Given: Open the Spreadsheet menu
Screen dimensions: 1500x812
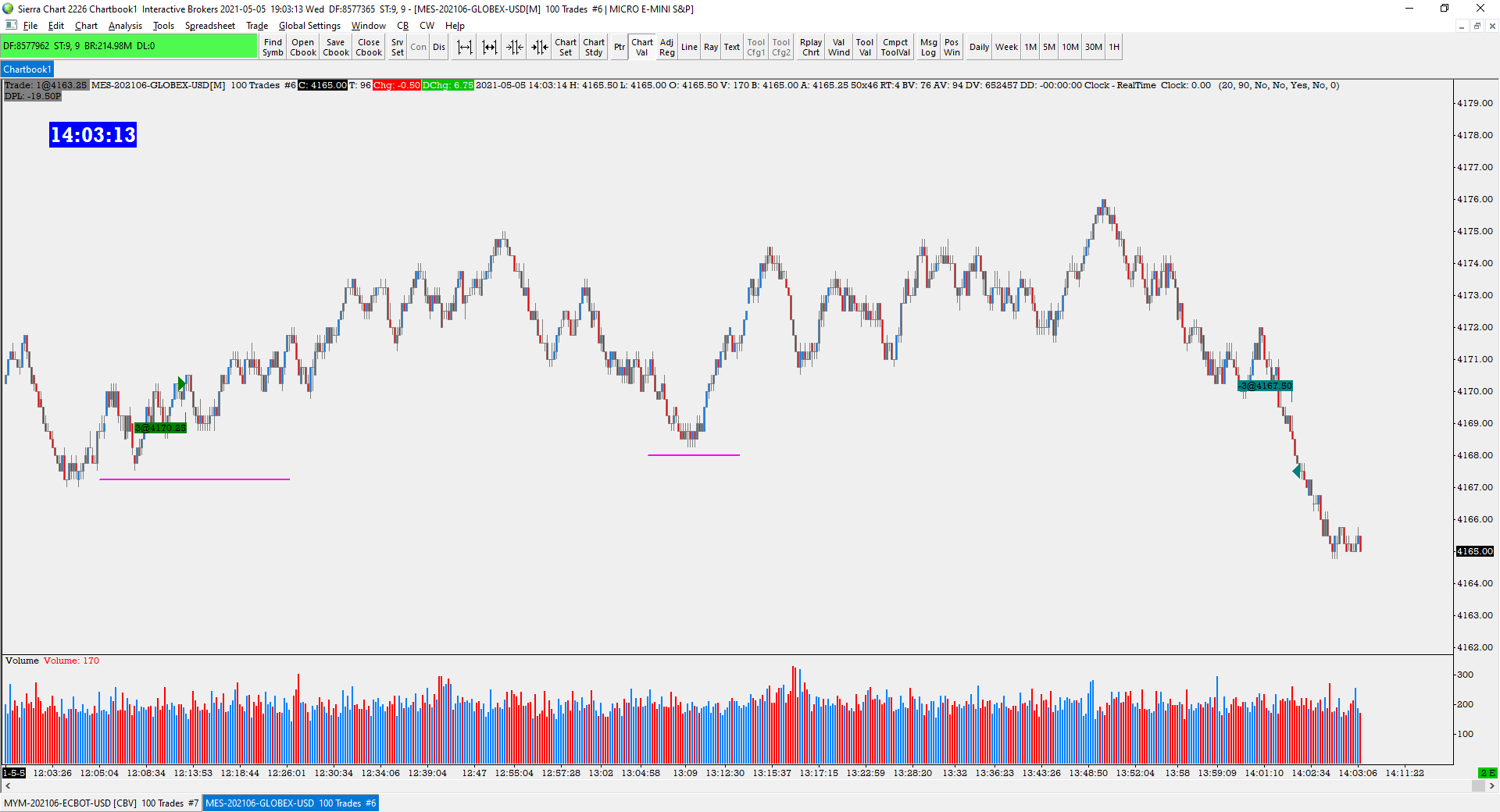Looking at the screenshot, I should click(210, 26).
